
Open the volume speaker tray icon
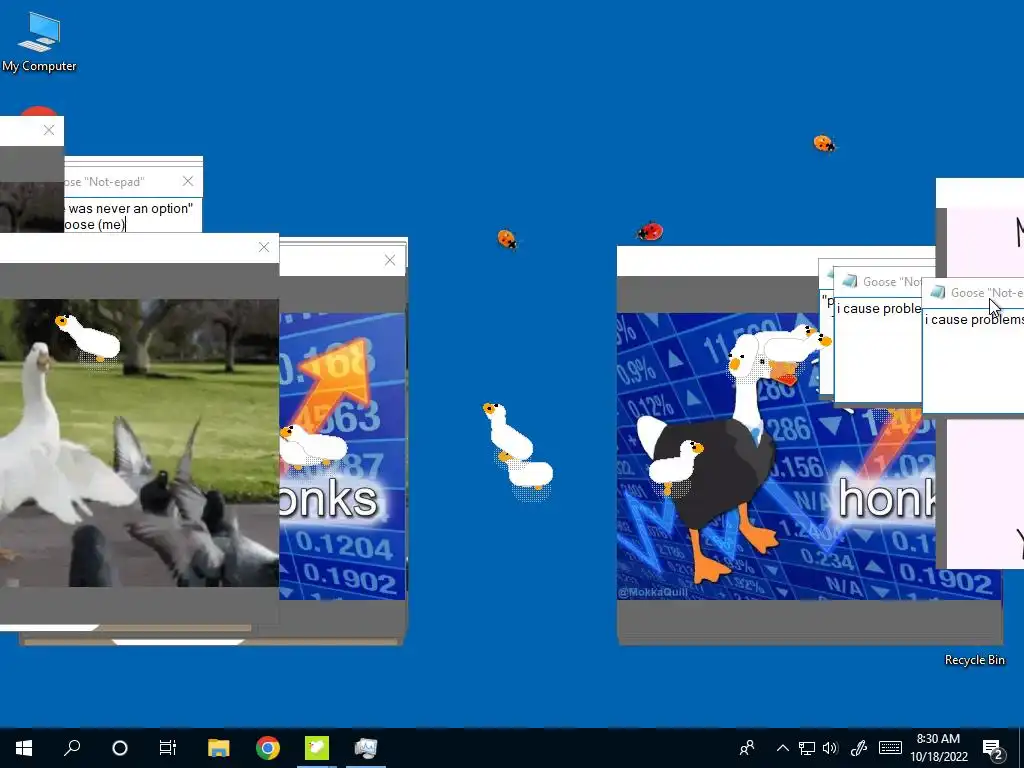(x=830, y=748)
